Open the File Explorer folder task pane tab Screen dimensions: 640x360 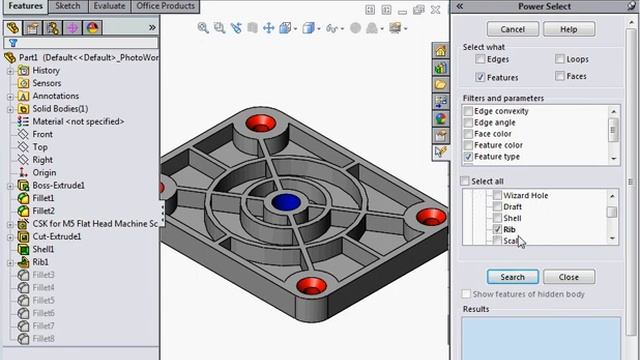(x=440, y=84)
